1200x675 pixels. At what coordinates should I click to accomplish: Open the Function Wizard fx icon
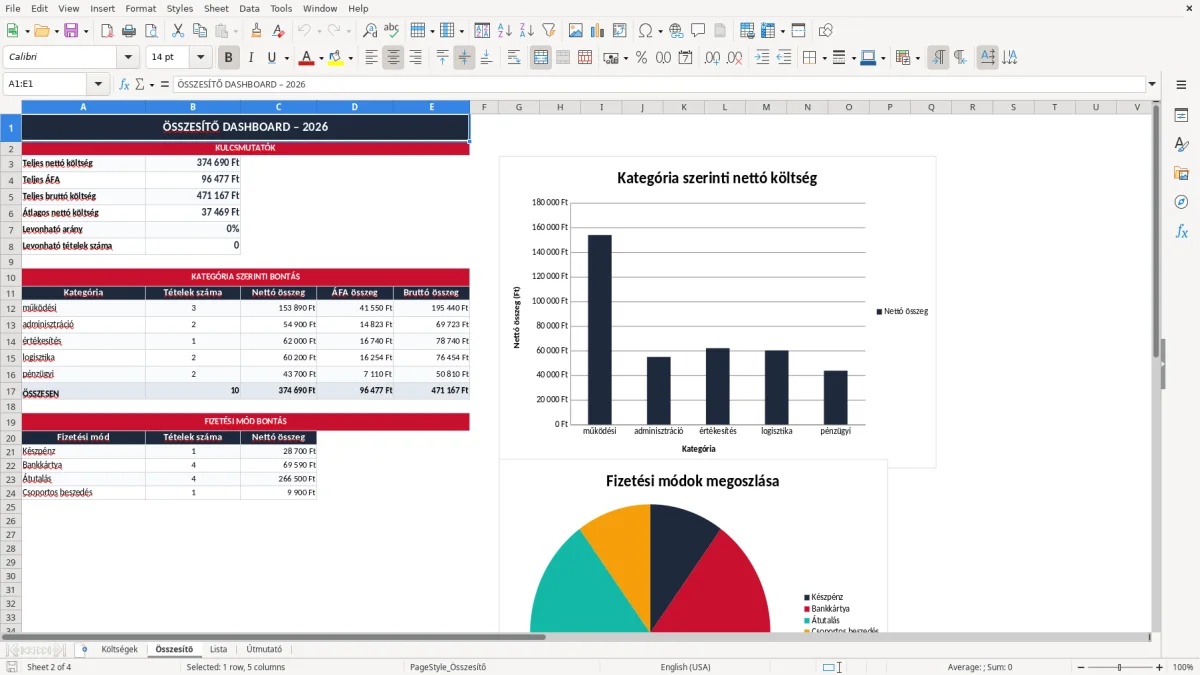(124, 84)
